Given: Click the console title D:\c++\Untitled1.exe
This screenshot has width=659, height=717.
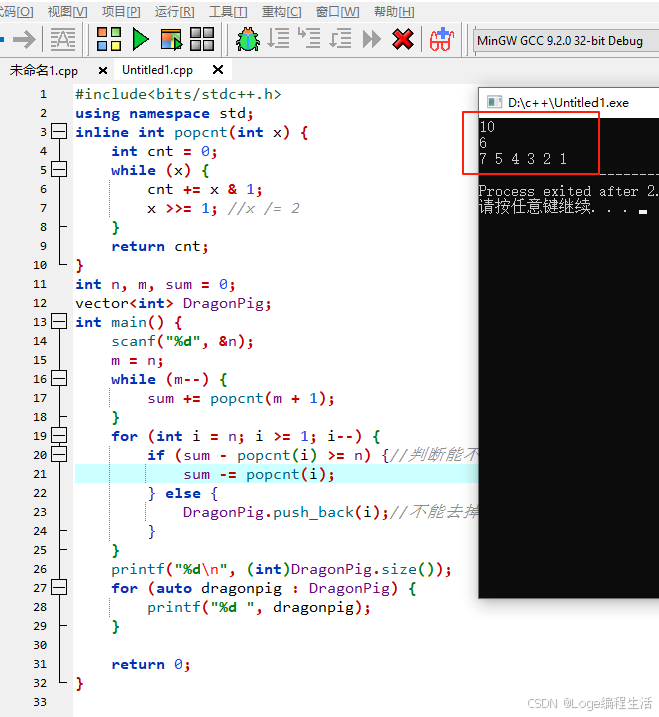Looking at the screenshot, I should coord(568,102).
